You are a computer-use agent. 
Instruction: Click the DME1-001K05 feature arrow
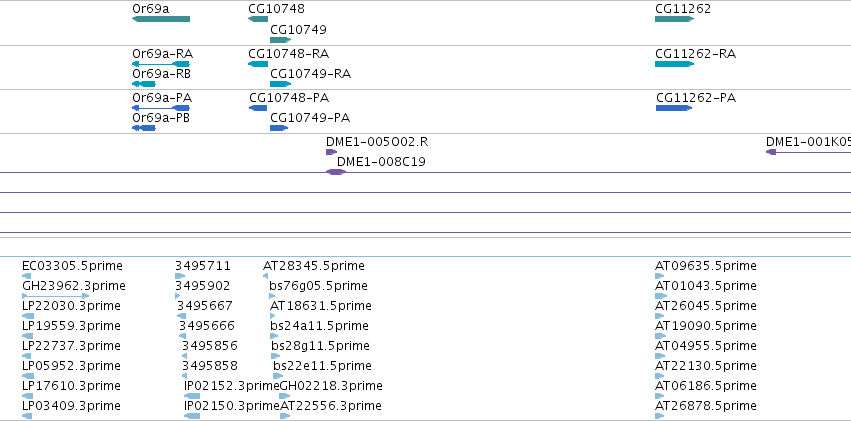coord(808,152)
